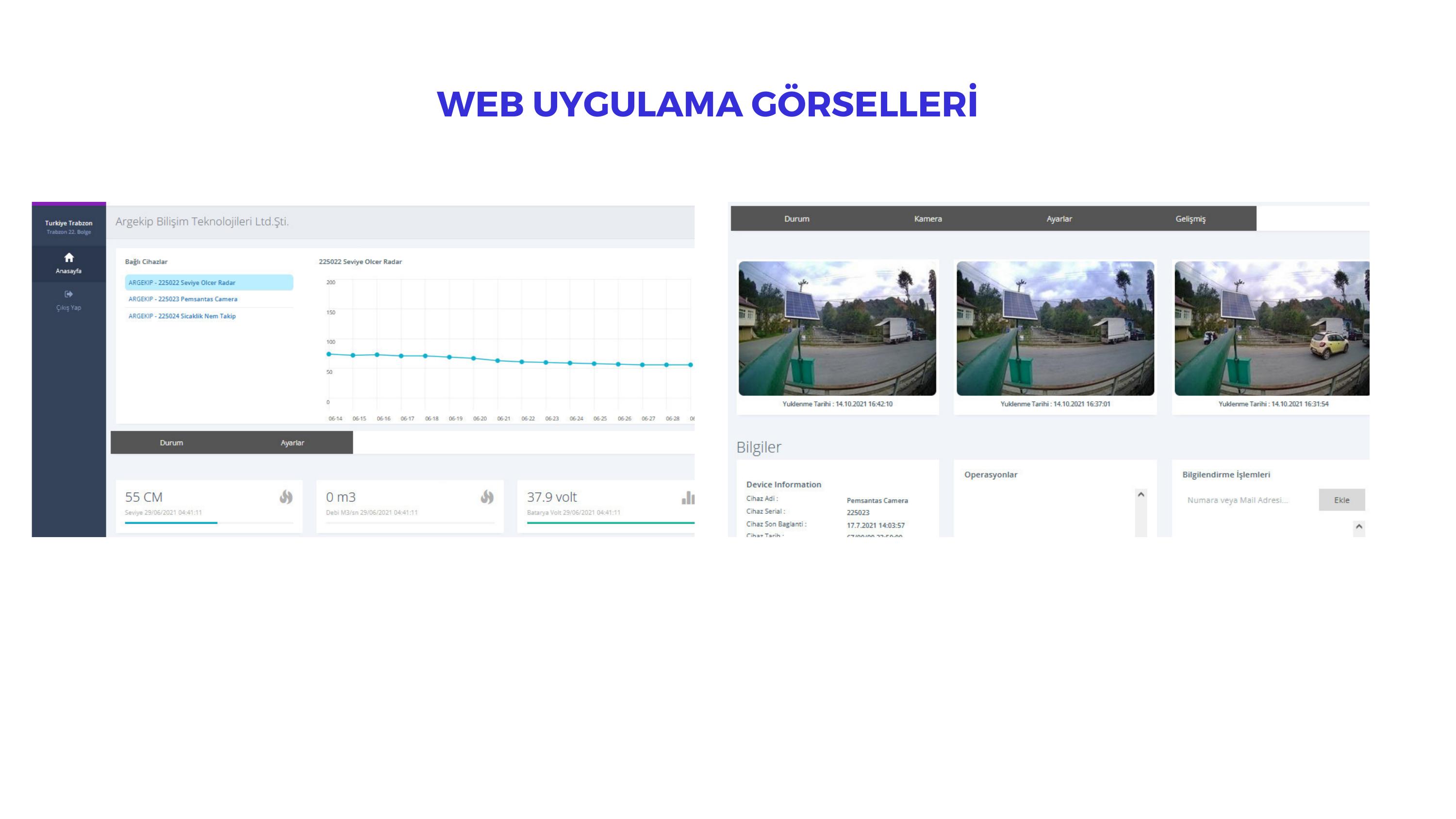The height and width of the screenshot is (819, 1456).
Task: Switch to Ayarlar tab in camera panel
Action: click(1059, 219)
